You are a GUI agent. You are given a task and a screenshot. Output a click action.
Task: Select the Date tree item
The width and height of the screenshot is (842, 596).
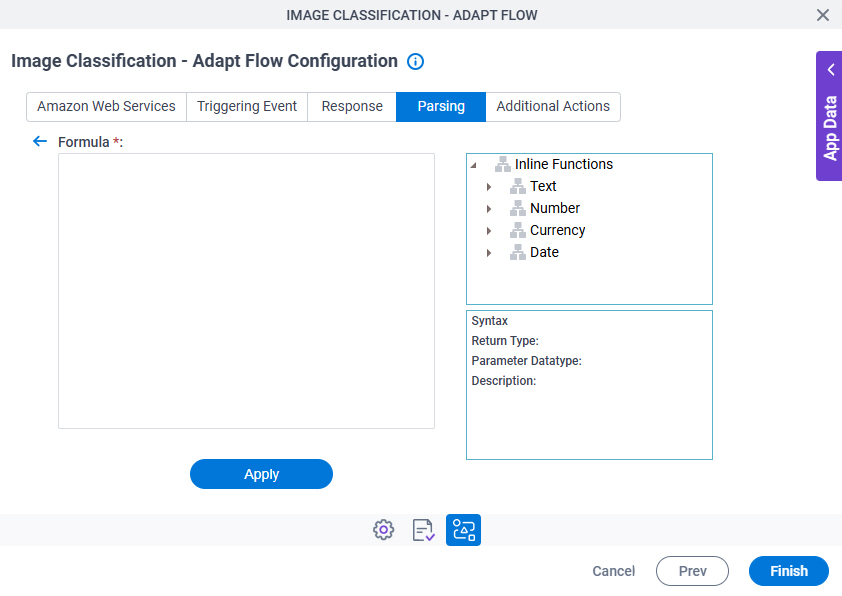point(544,252)
